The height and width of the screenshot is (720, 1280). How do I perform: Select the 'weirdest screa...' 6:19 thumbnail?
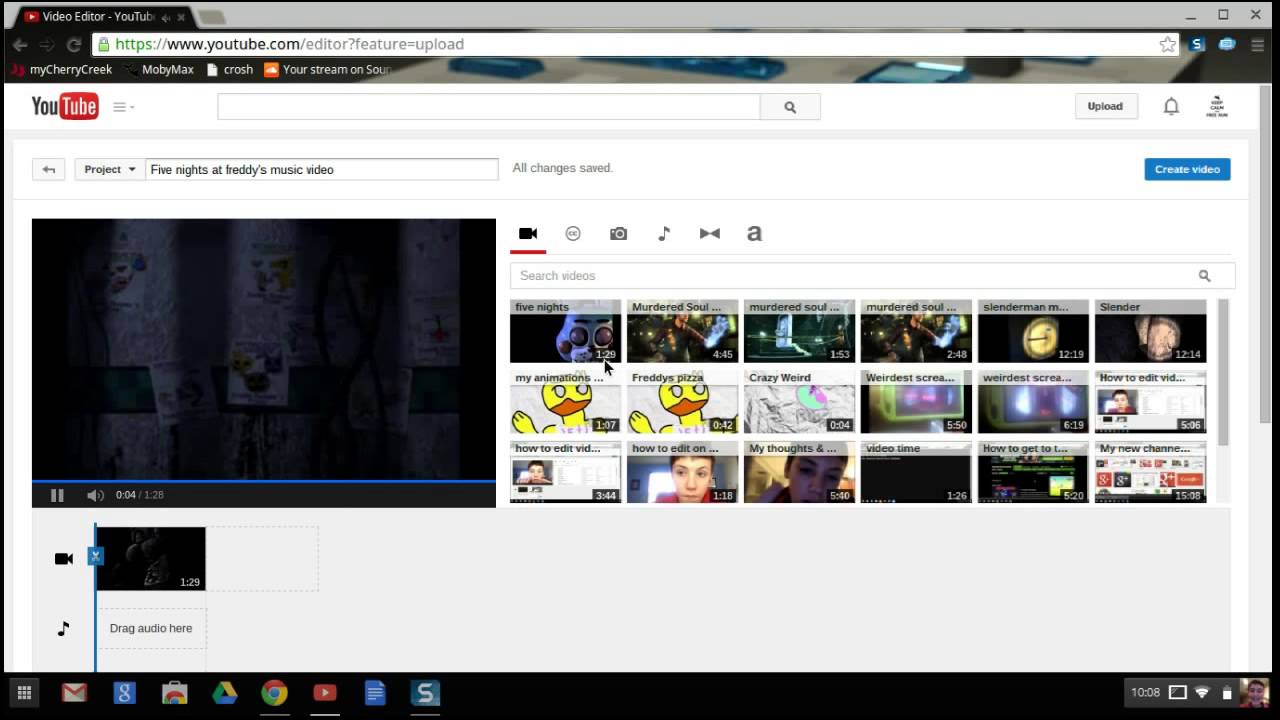(1033, 402)
